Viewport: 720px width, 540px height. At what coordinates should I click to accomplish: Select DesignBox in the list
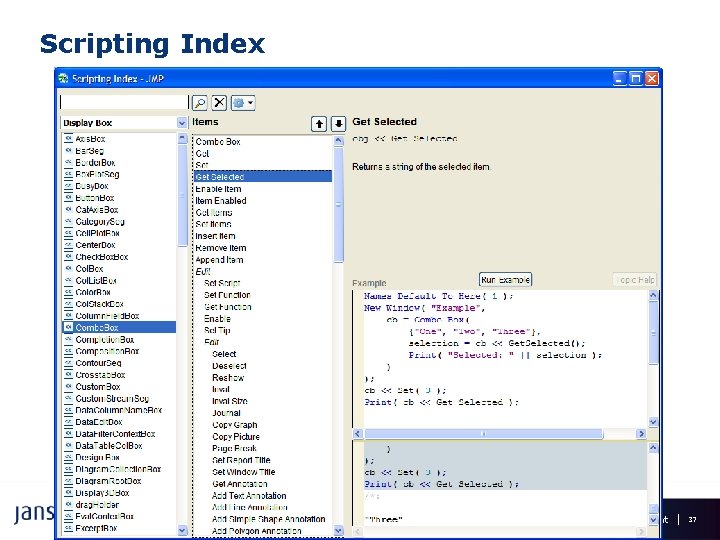97,457
